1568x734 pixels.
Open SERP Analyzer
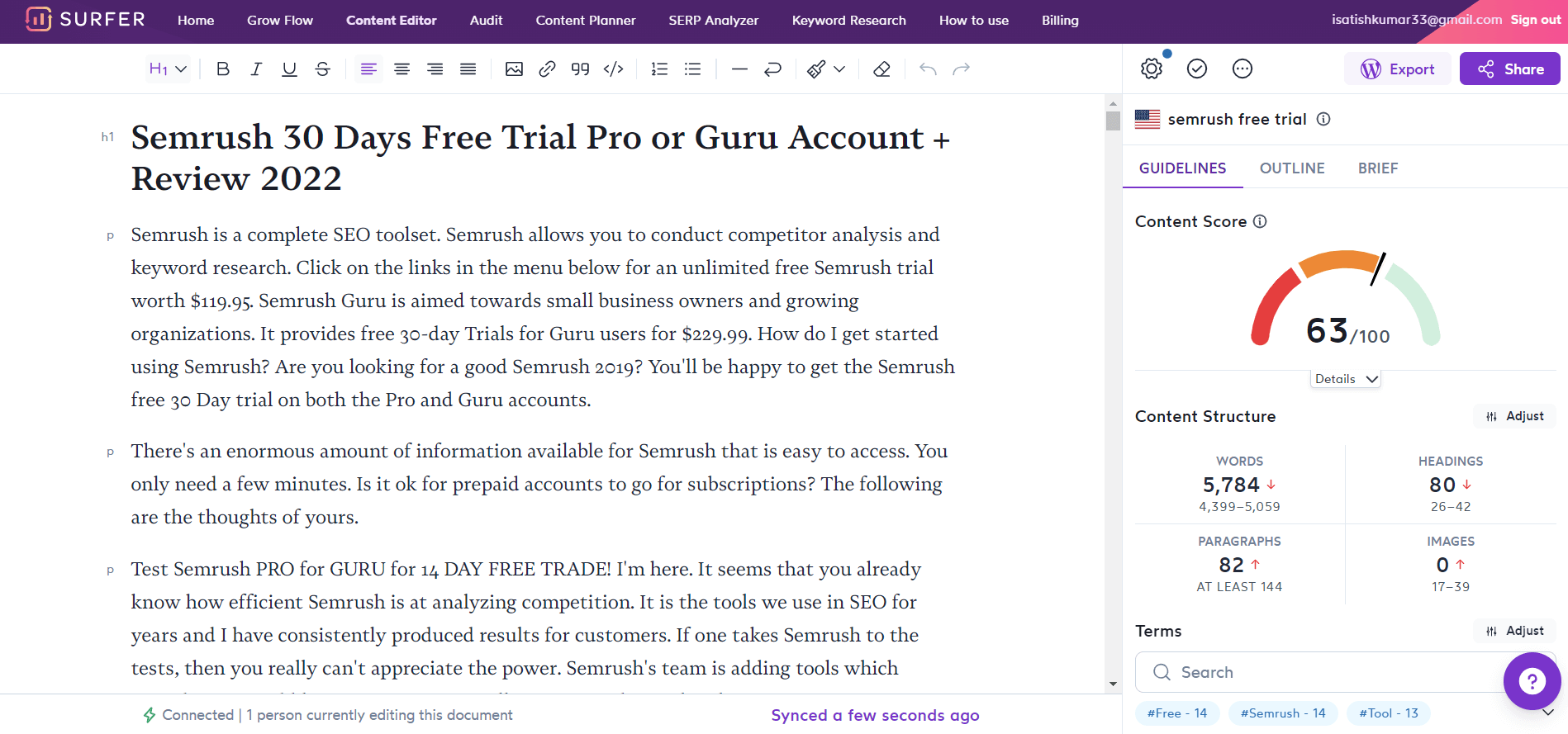714,21
